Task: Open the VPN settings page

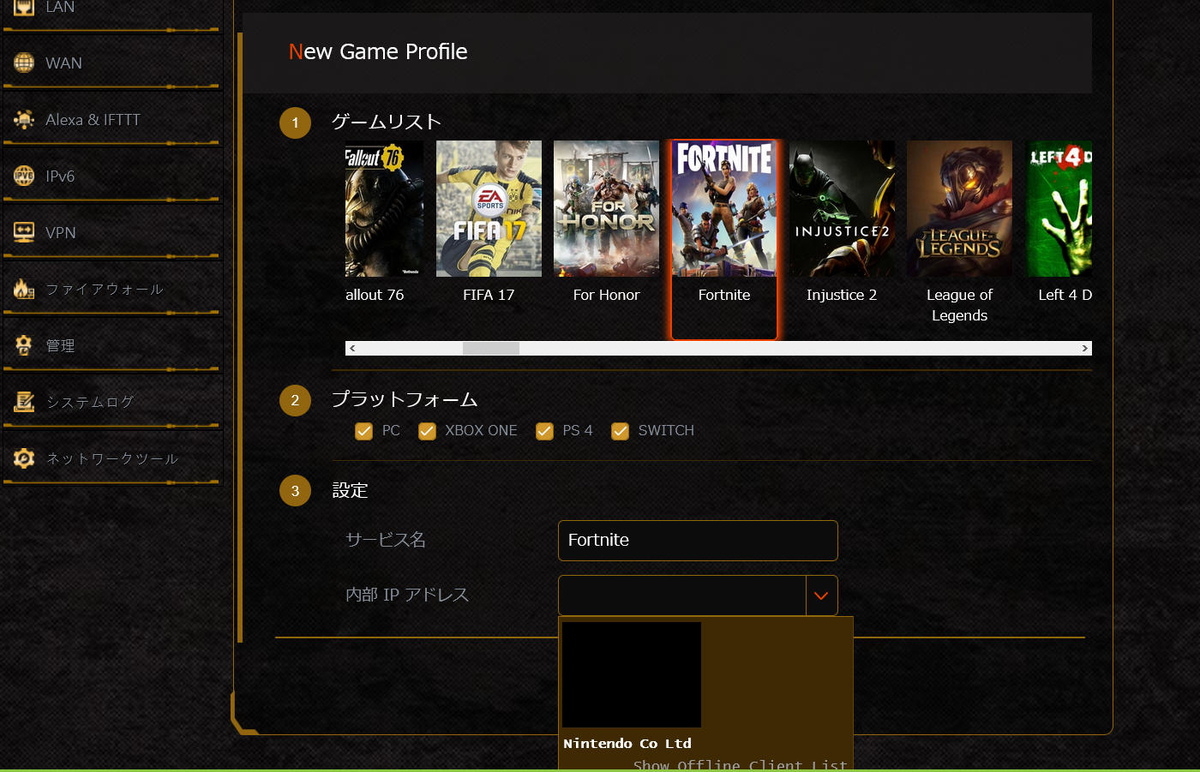Action: click(x=110, y=232)
